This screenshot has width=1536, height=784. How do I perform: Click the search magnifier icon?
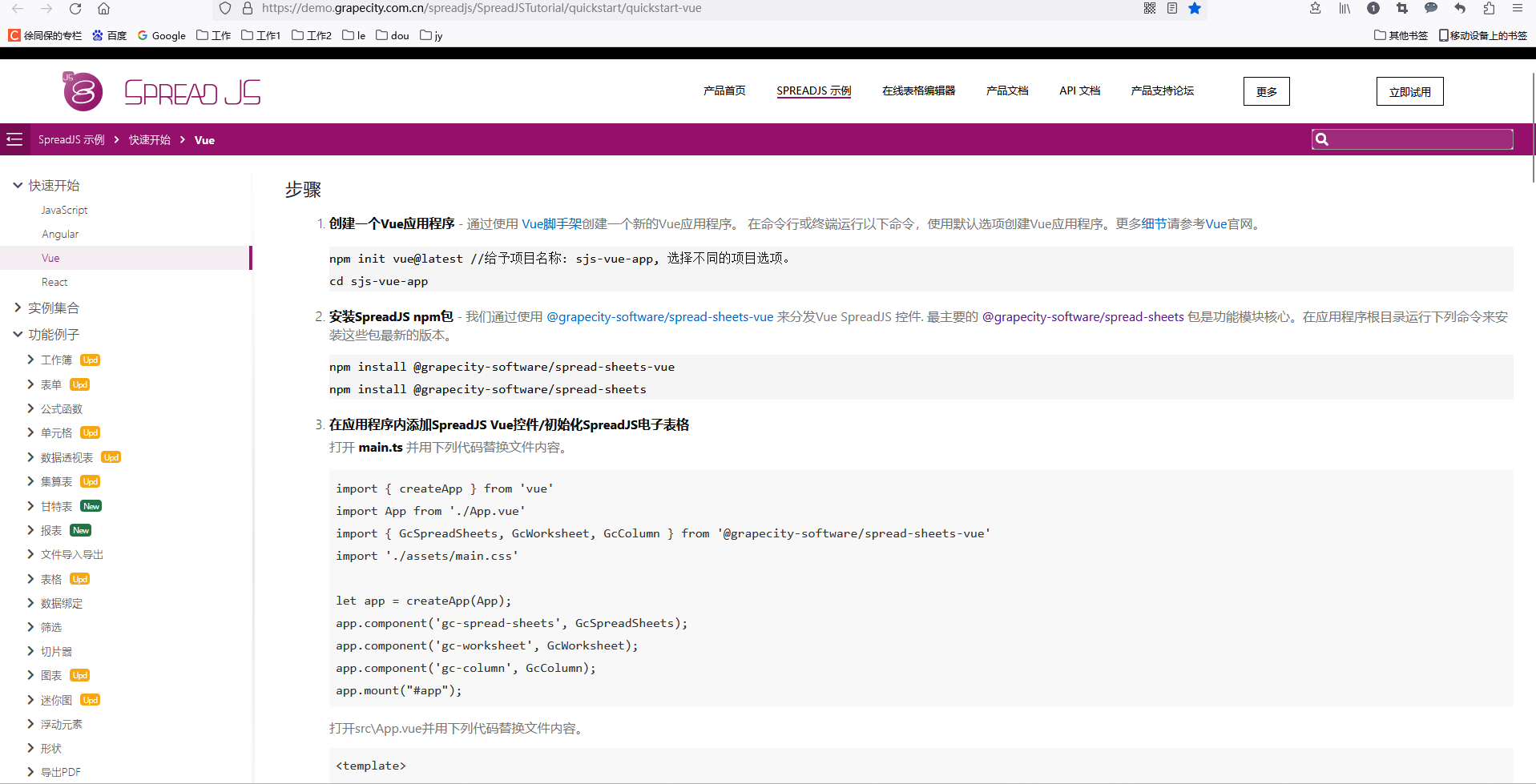pyautogui.click(x=1322, y=139)
